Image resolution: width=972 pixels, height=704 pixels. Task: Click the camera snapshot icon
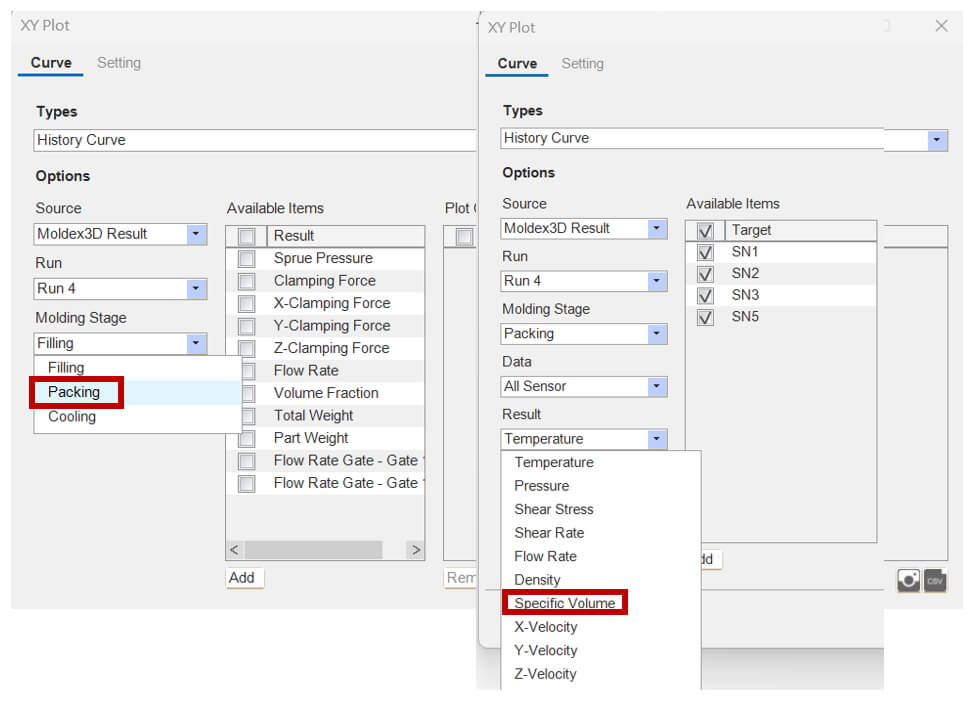[908, 580]
